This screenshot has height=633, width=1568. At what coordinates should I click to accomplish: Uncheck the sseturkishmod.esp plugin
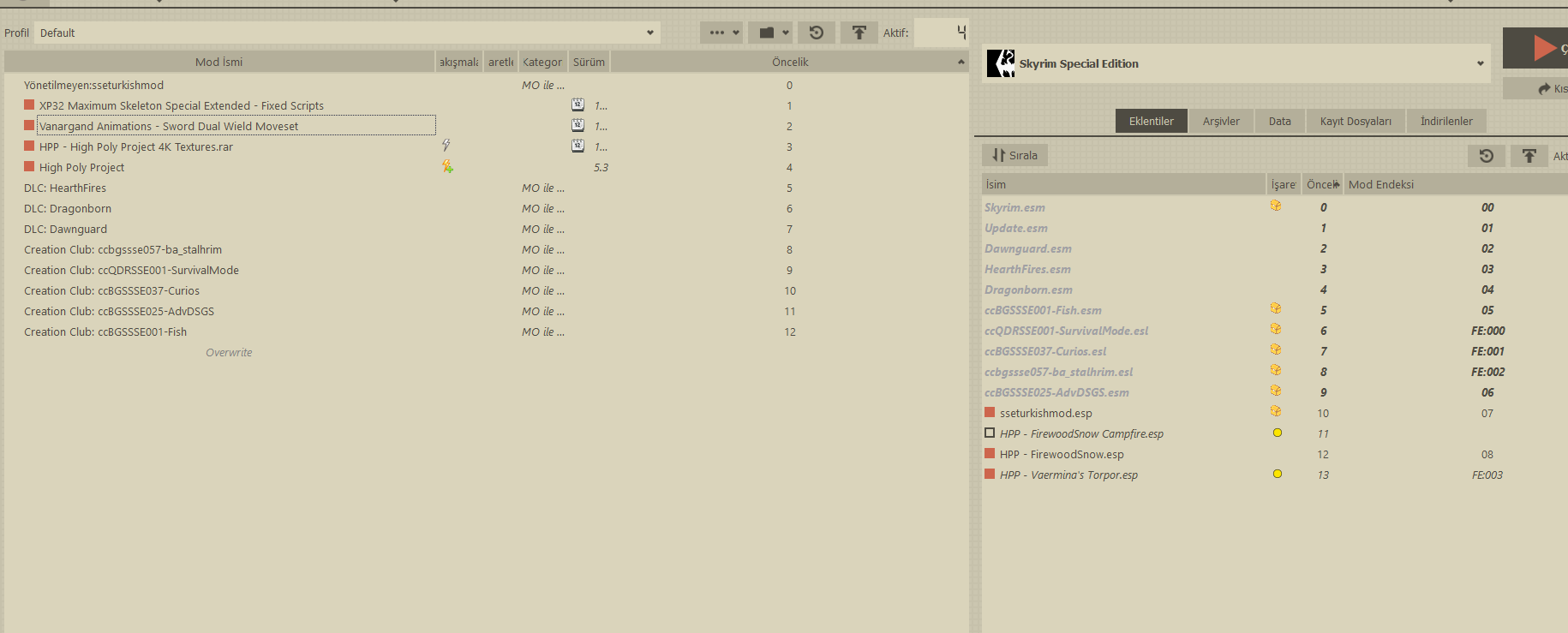point(990,412)
